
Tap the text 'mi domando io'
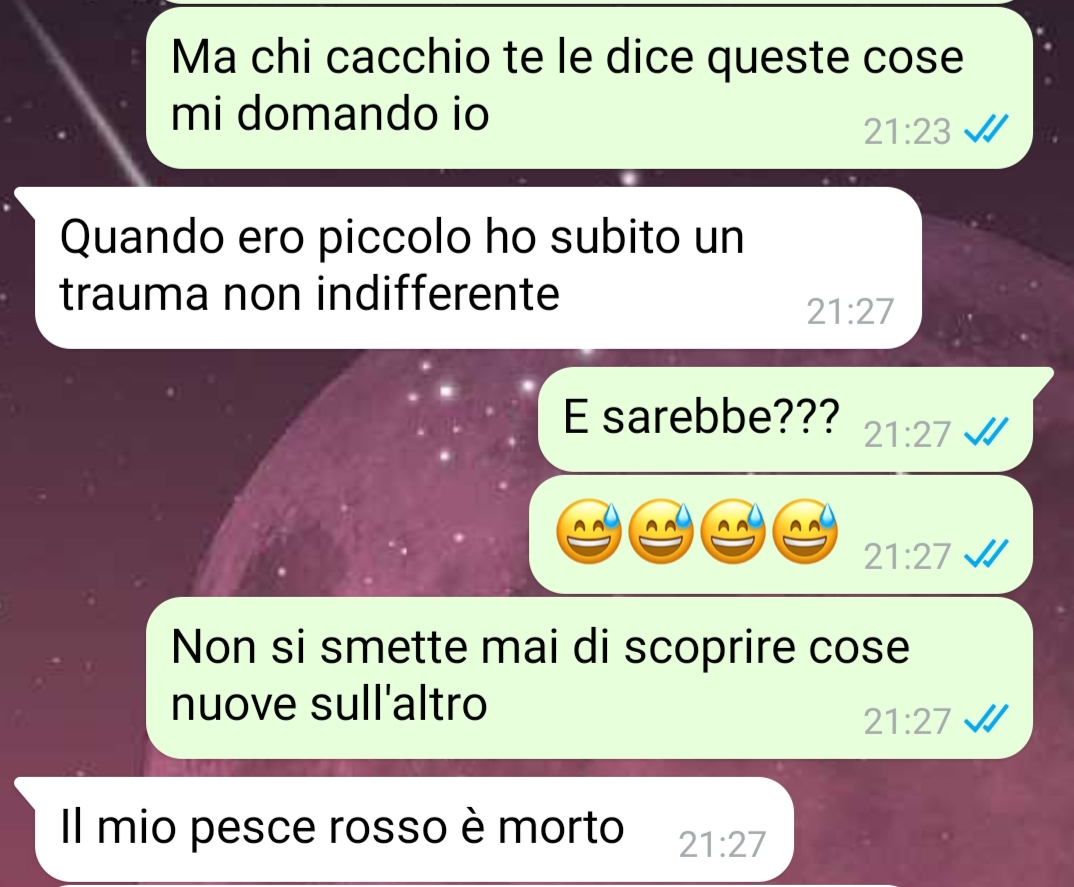click(329, 114)
